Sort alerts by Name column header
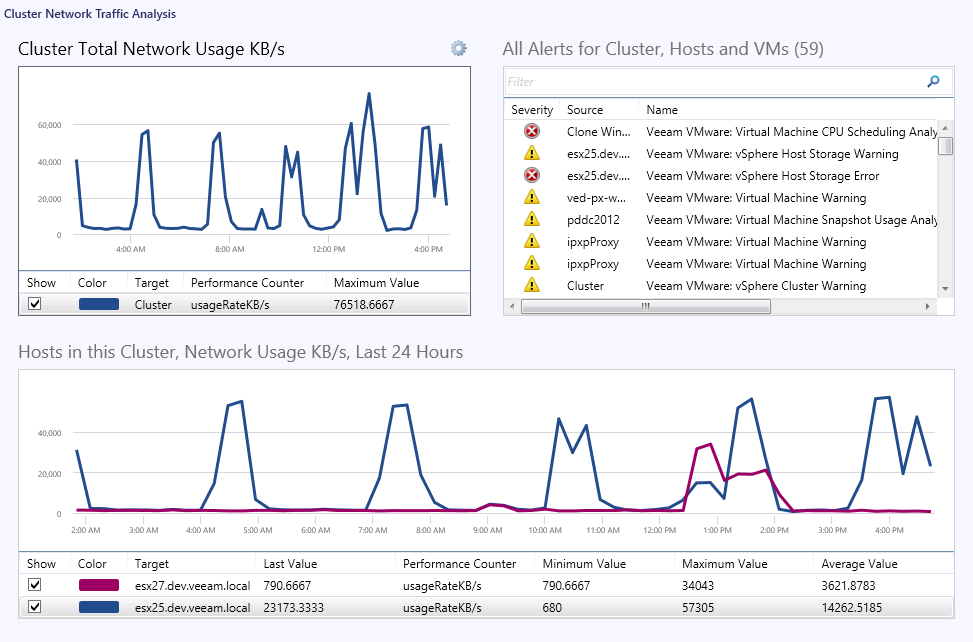Image resolution: width=973 pixels, height=642 pixels. tap(662, 110)
